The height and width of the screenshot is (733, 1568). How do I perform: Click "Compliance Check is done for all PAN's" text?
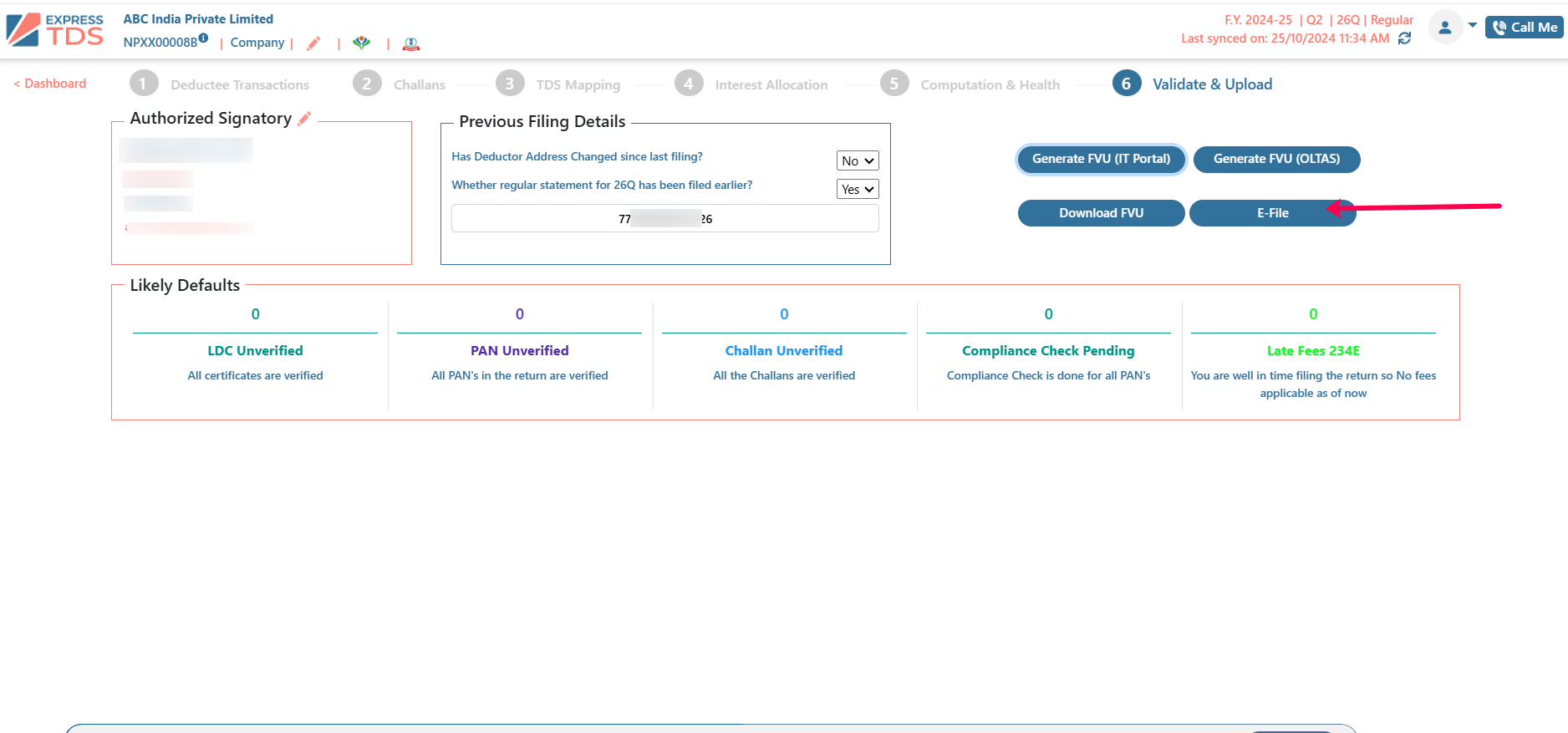point(1048,376)
